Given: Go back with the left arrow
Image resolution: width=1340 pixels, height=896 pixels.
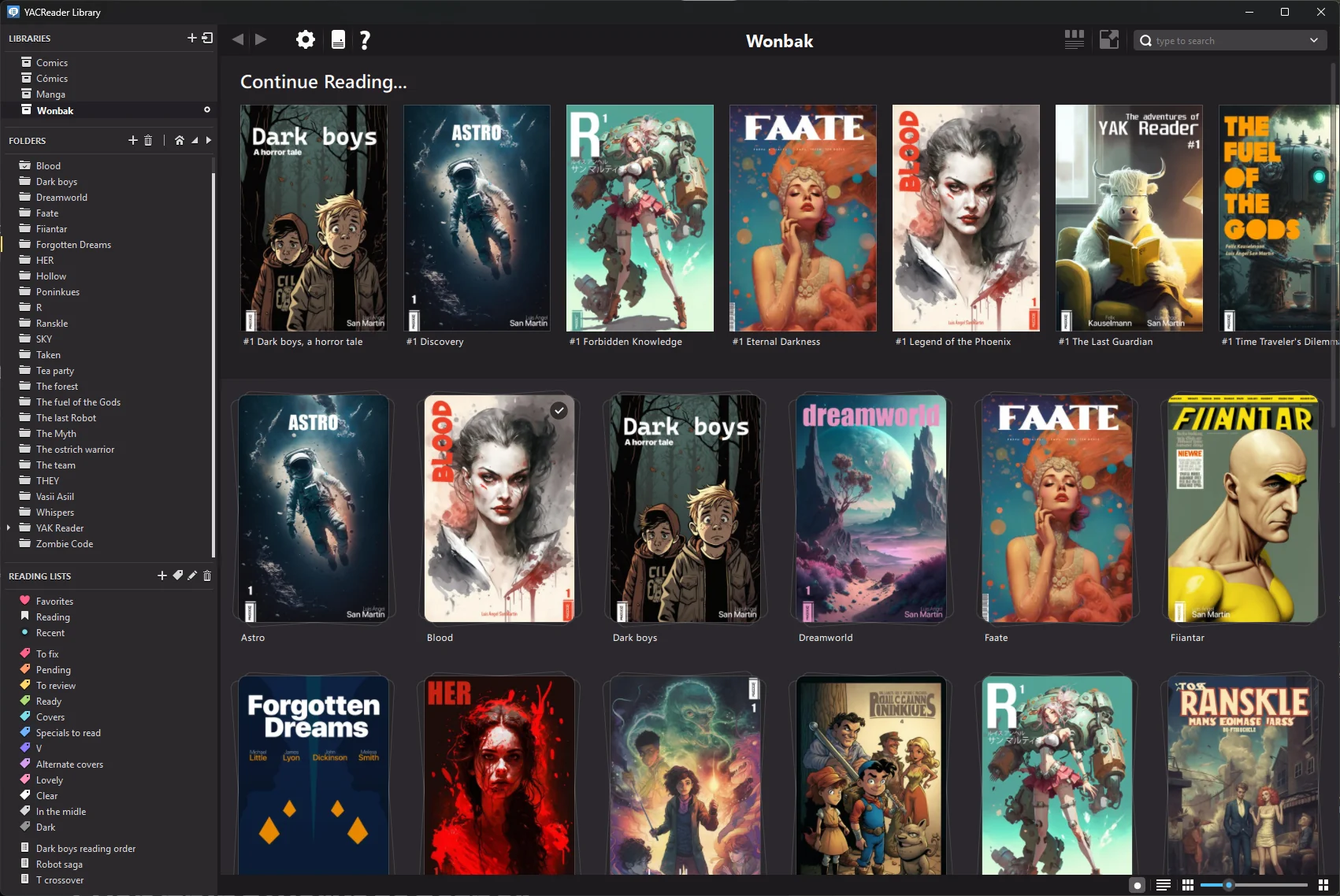Looking at the screenshot, I should 237,39.
